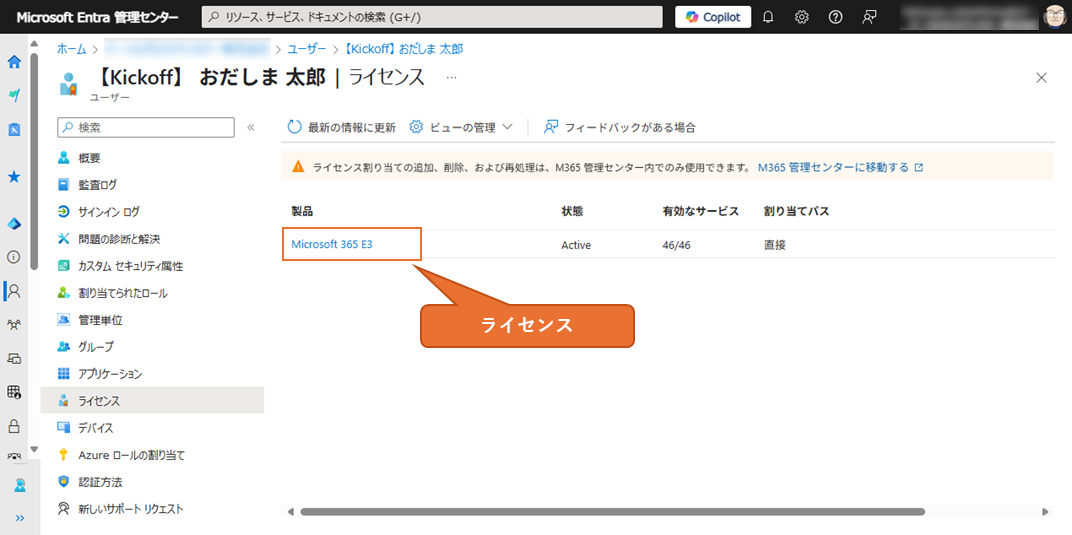Image resolution: width=1072 pixels, height=535 pixels.
Task: Collapse the side menu with « chevron
Action: [250, 127]
